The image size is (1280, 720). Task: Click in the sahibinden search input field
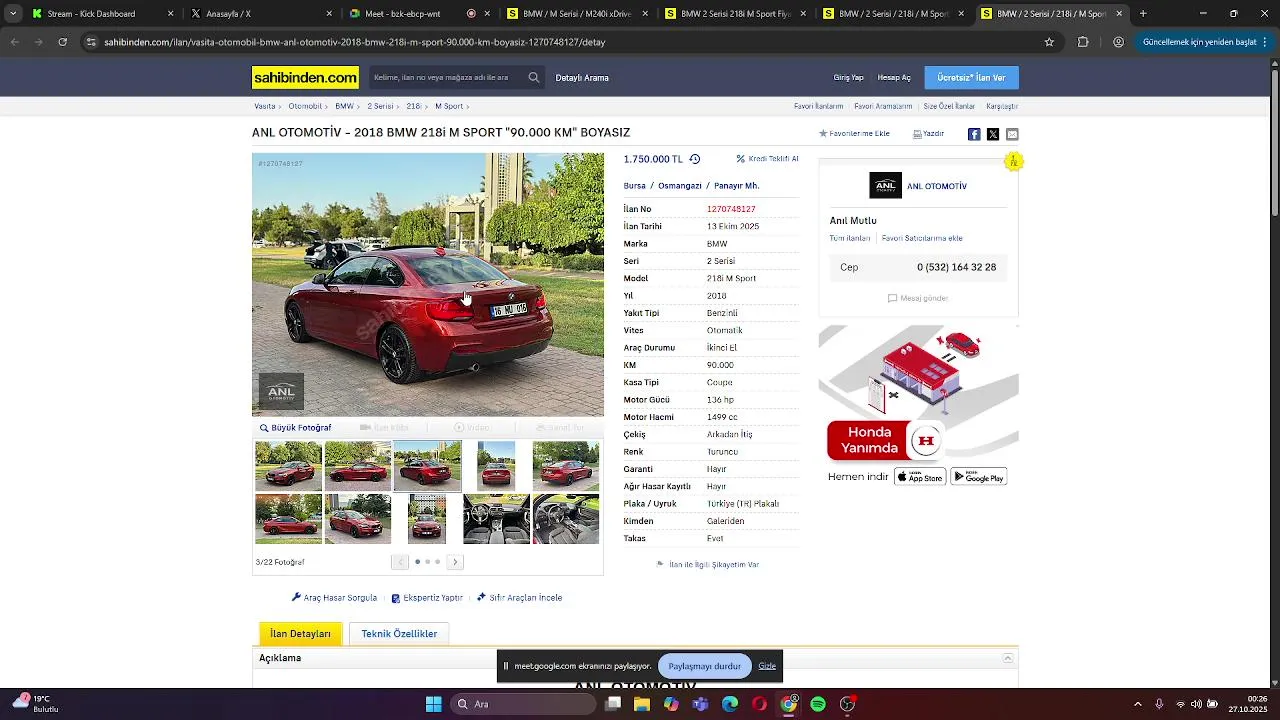tap(446, 78)
